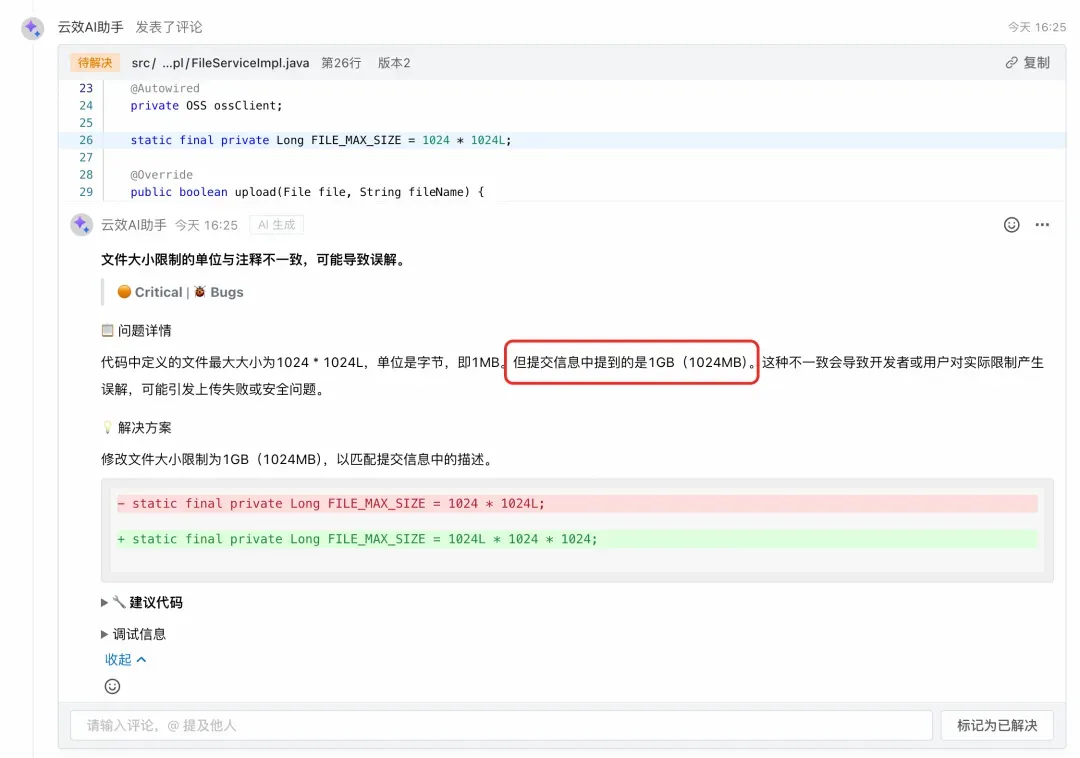Click the orange Critical severity label
The image size is (1080, 758).
tap(149, 292)
